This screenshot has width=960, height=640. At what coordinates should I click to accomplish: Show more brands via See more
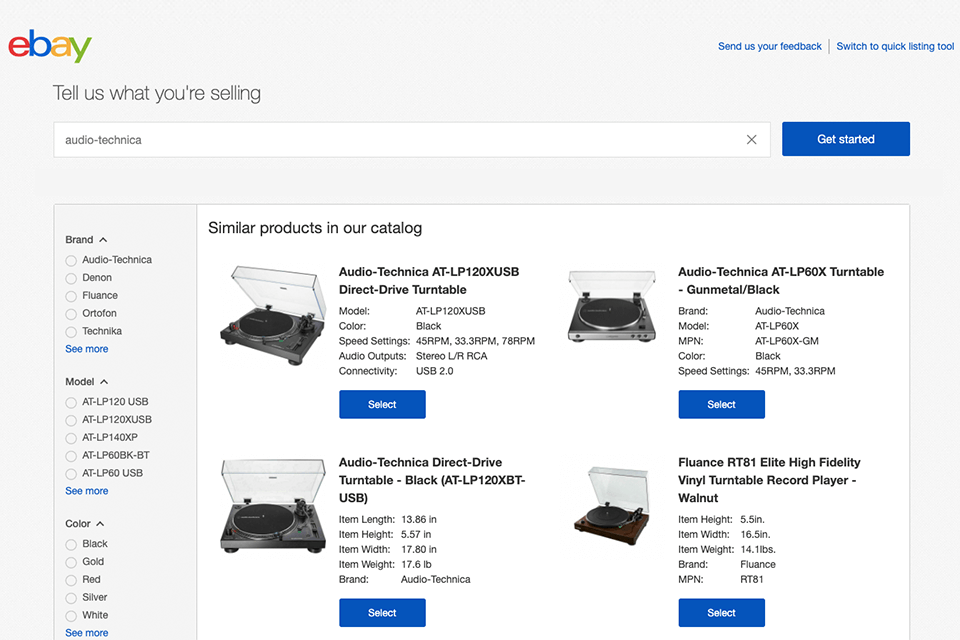(87, 348)
